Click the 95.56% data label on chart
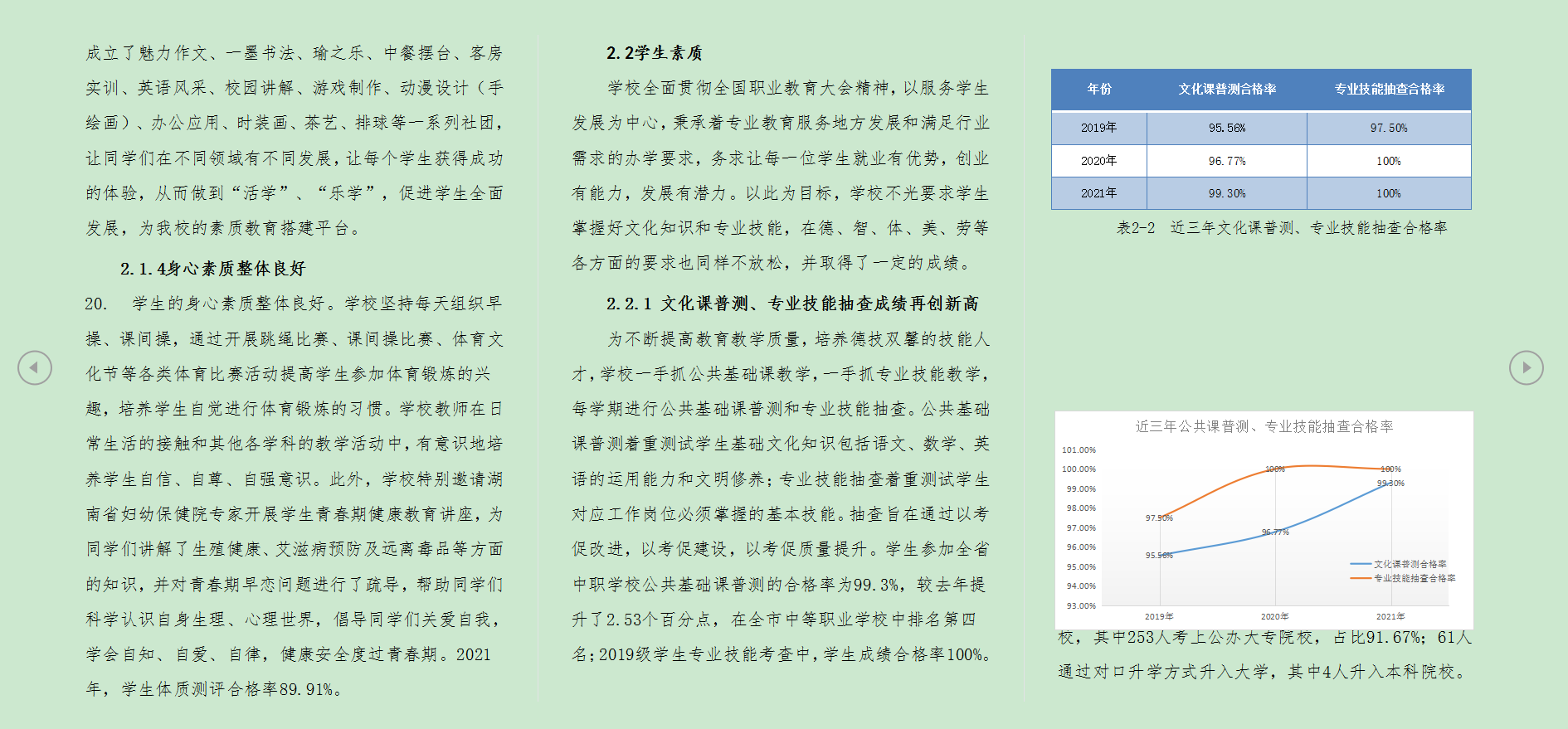Screen dimensions: 1568x729 pos(1159,556)
